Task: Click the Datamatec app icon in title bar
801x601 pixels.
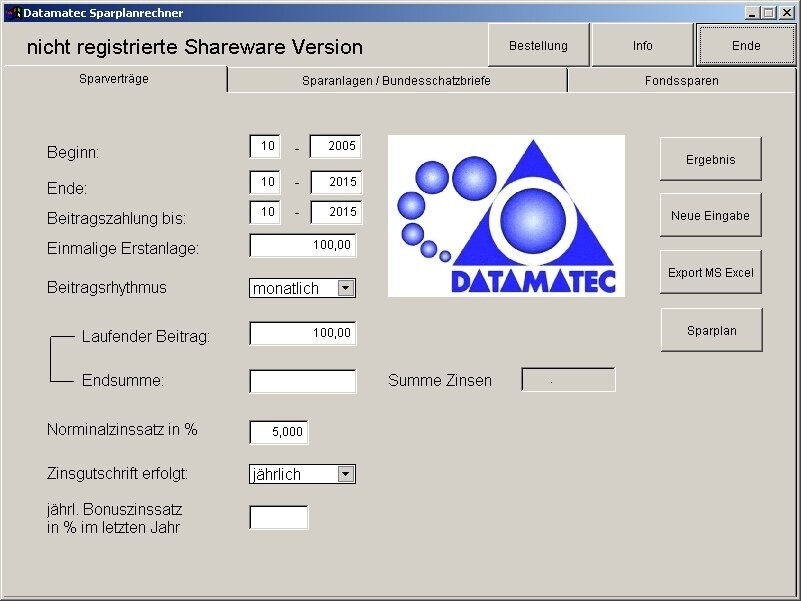Action: [13, 12]
